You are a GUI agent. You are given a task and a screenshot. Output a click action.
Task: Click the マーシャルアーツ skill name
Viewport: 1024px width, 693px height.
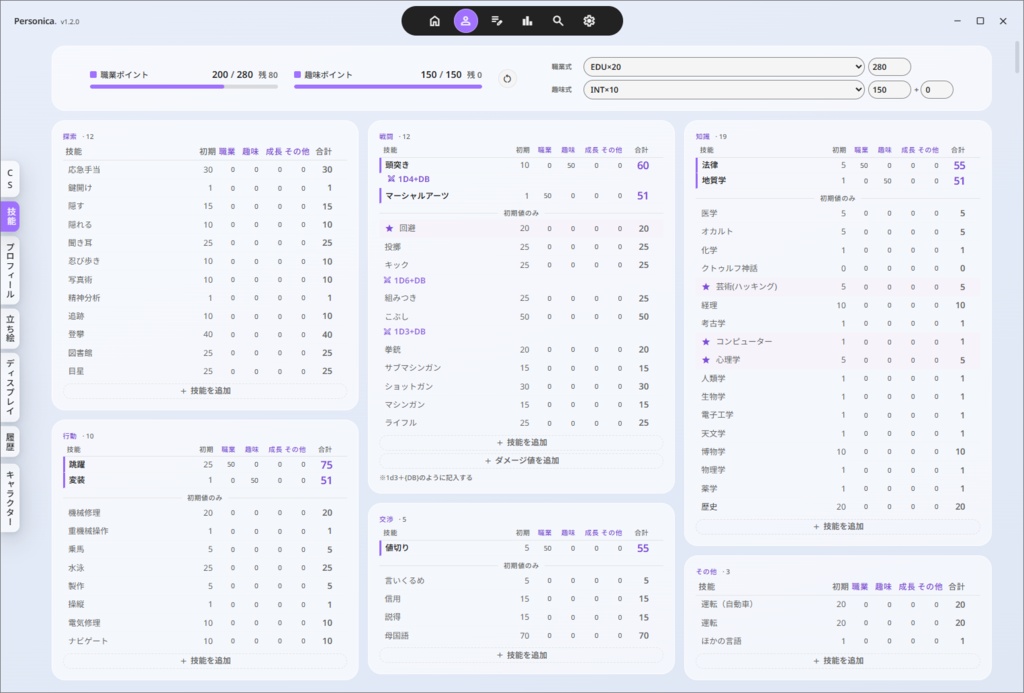click(417, 196)
